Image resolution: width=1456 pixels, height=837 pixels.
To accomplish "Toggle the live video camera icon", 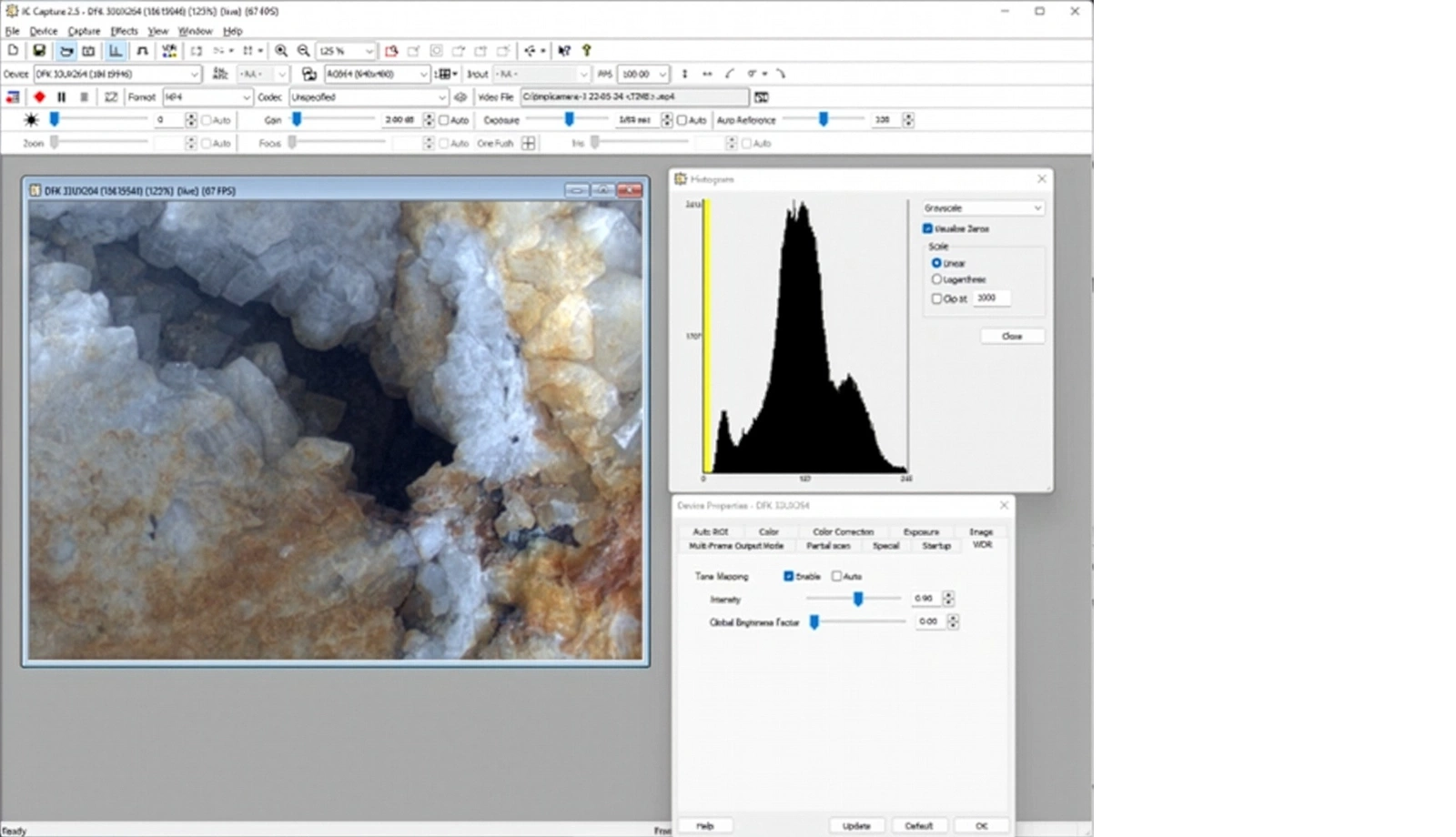I will click(x=66, y=51).
